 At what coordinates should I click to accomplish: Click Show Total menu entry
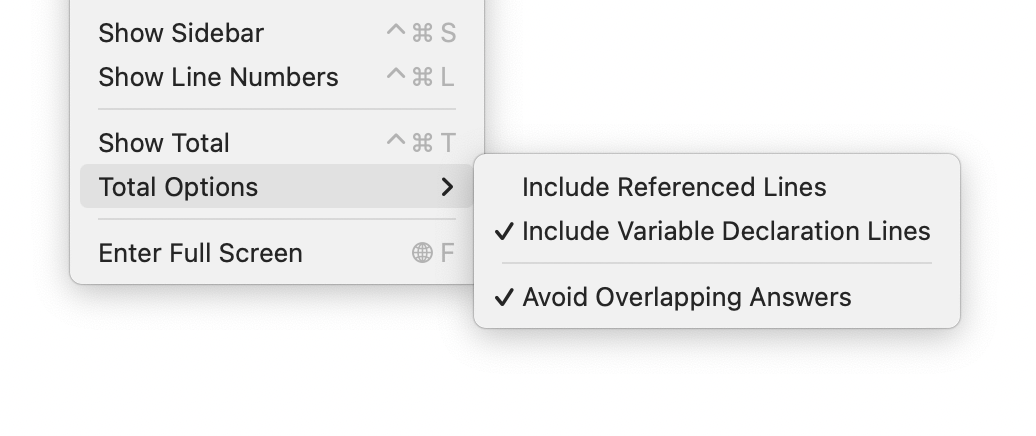pyautogui.click(x=277, y=143)
